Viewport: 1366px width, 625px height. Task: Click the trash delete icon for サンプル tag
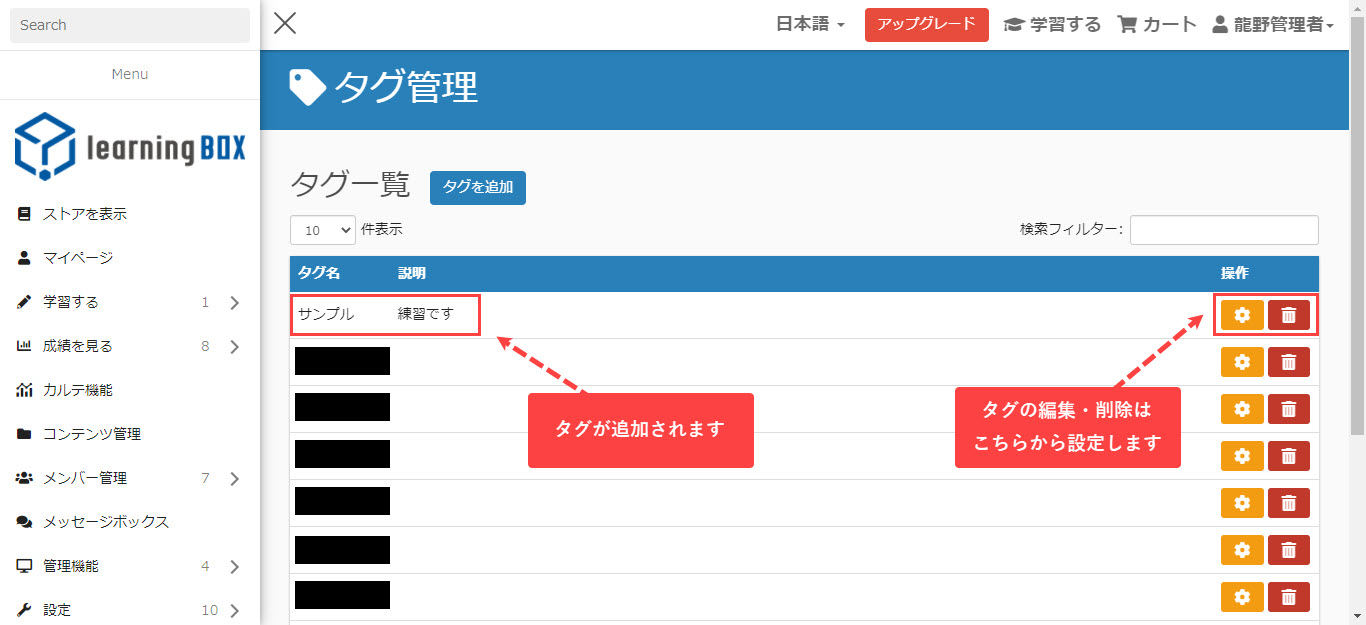1288,315
